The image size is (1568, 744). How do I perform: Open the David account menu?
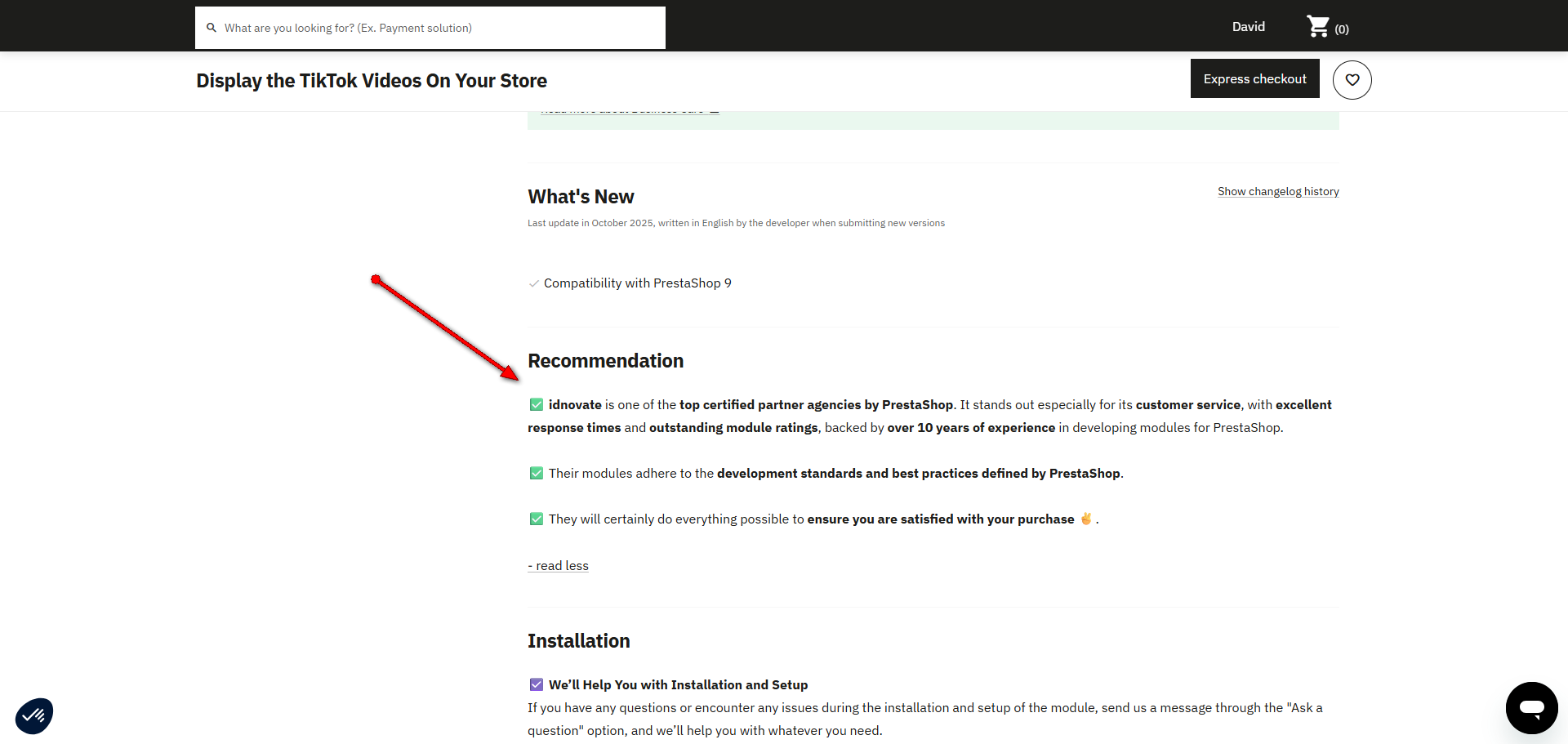click(x=1248, y=27)
